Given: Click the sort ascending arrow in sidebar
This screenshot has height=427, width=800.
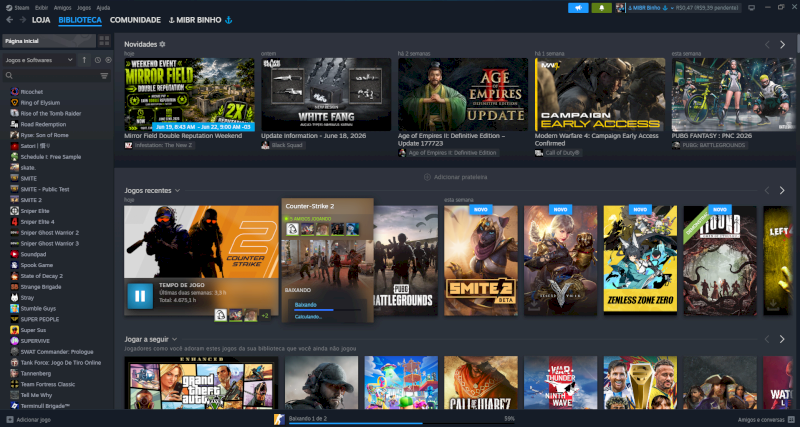Looking at the screenshot, I should [84, 60].
